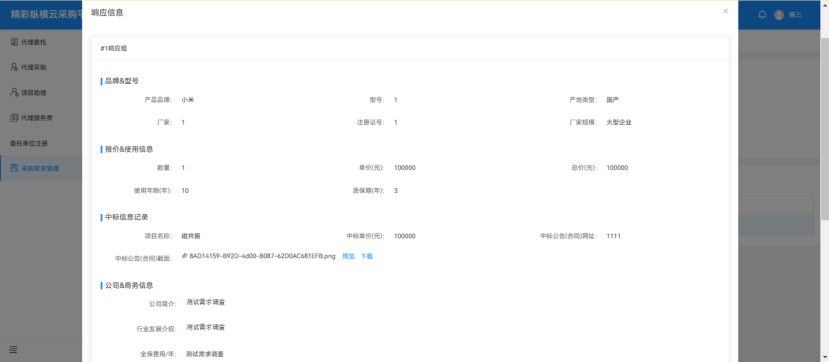This screenshot has width=829, height=362.
Task: Click the 代理采购 person icon in the sidebar
Action: 14,67
